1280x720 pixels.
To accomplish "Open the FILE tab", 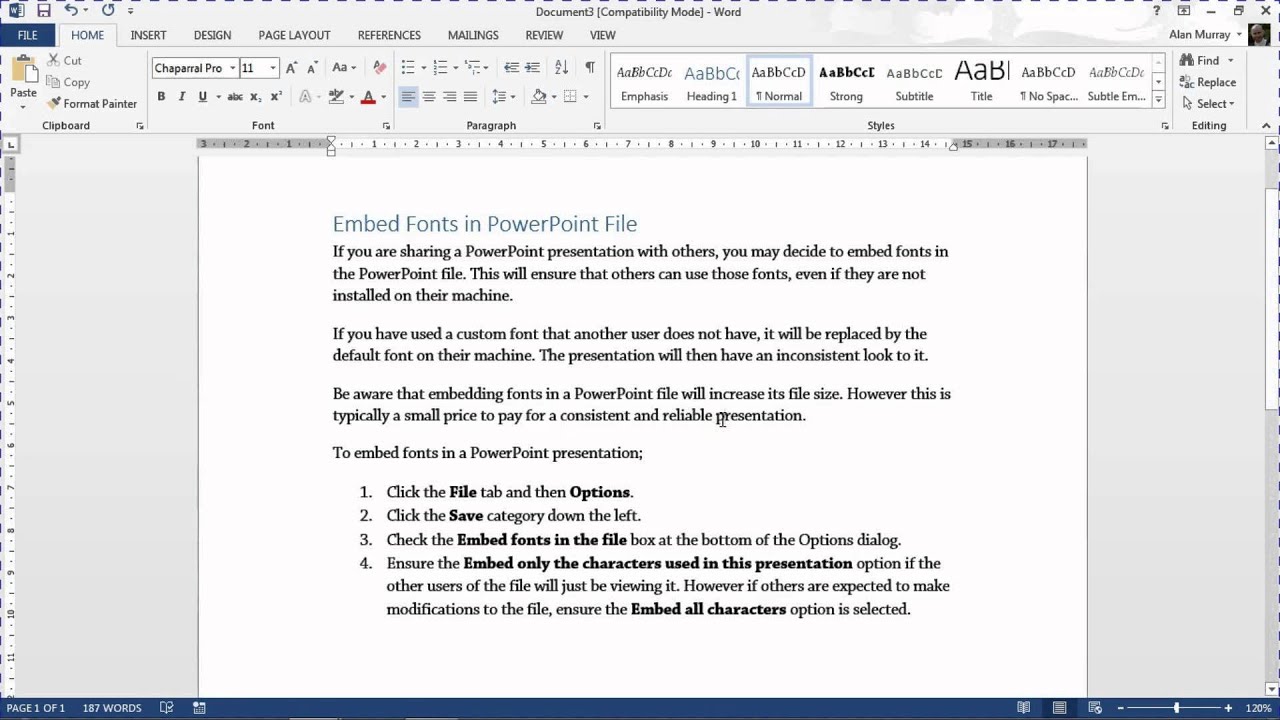I will click(27, 35).
